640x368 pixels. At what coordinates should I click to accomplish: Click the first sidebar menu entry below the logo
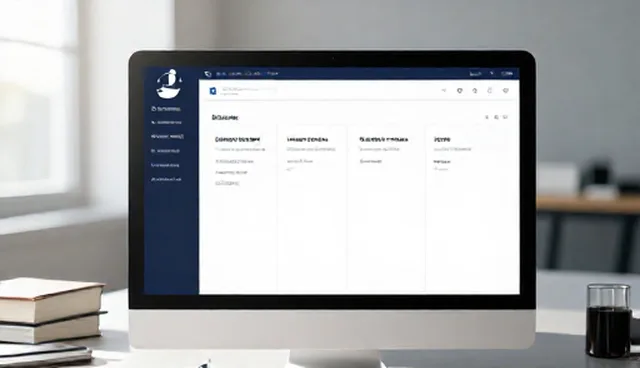click(166, 109)
